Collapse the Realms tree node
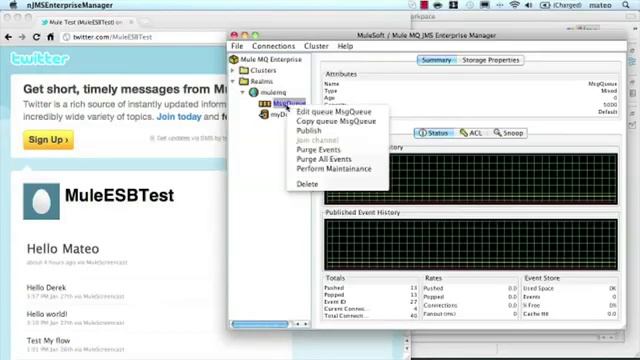The image size is (640, 360). pos(233,82)
